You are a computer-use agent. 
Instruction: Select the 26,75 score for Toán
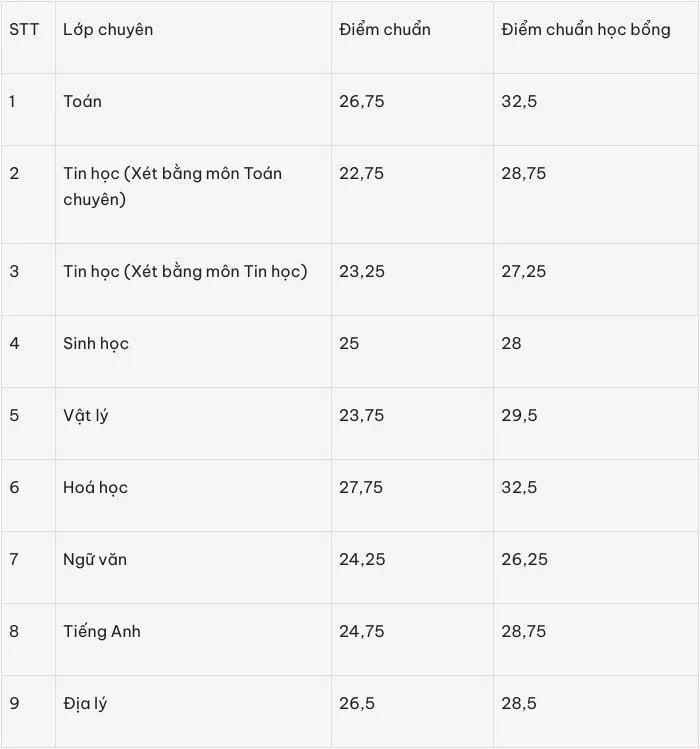click(412, 110)
